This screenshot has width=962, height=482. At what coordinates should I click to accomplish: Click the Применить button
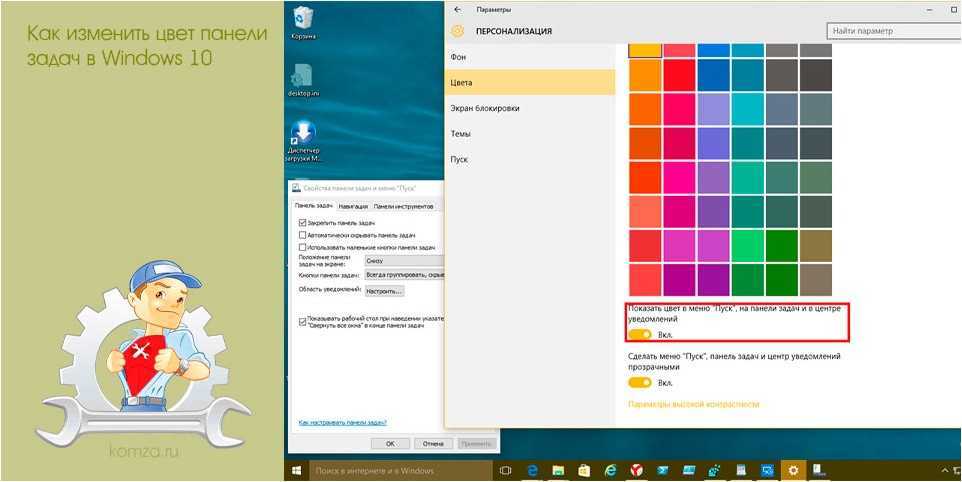[475, 443]
